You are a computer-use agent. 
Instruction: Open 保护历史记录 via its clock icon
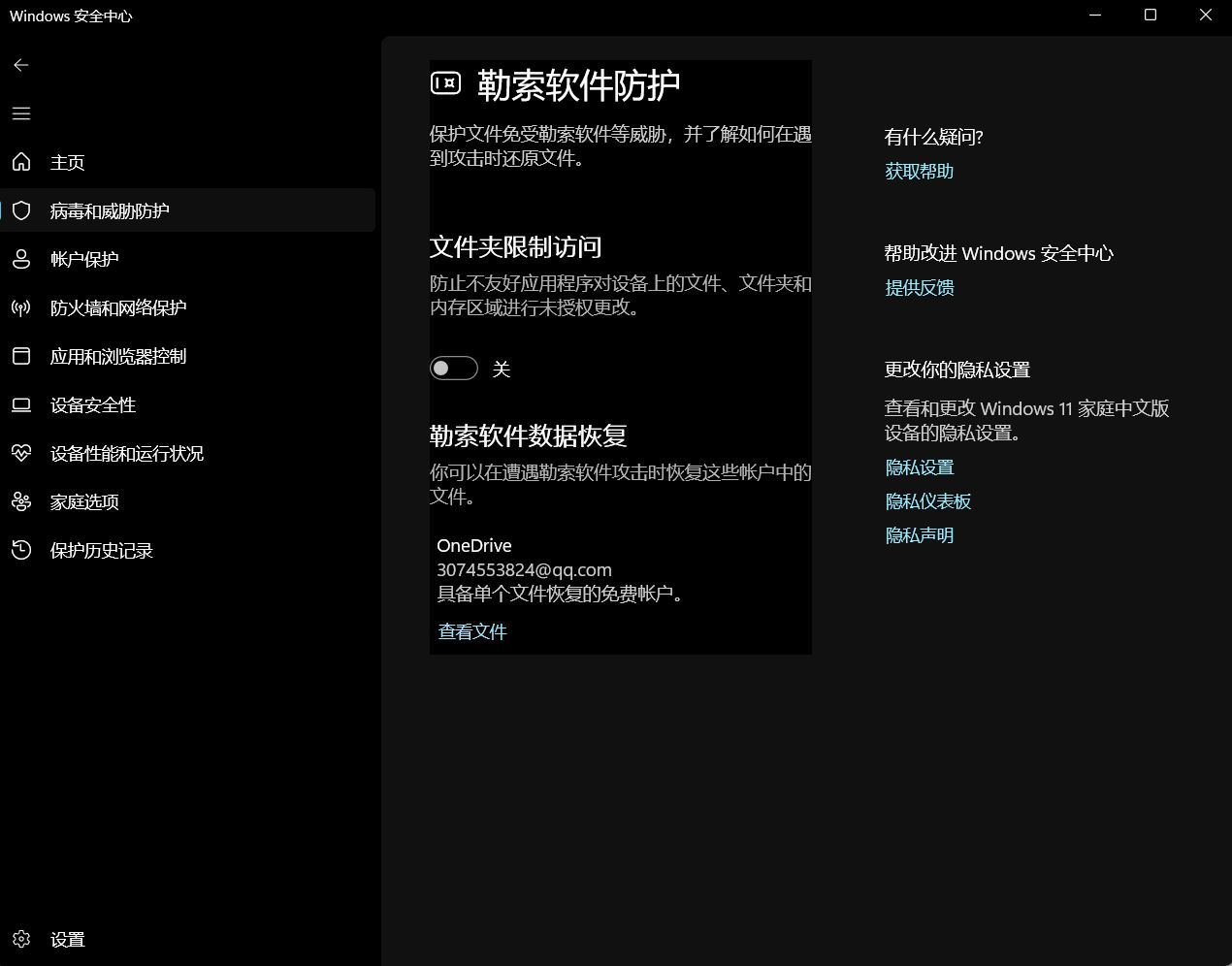(x=20, y=550)
